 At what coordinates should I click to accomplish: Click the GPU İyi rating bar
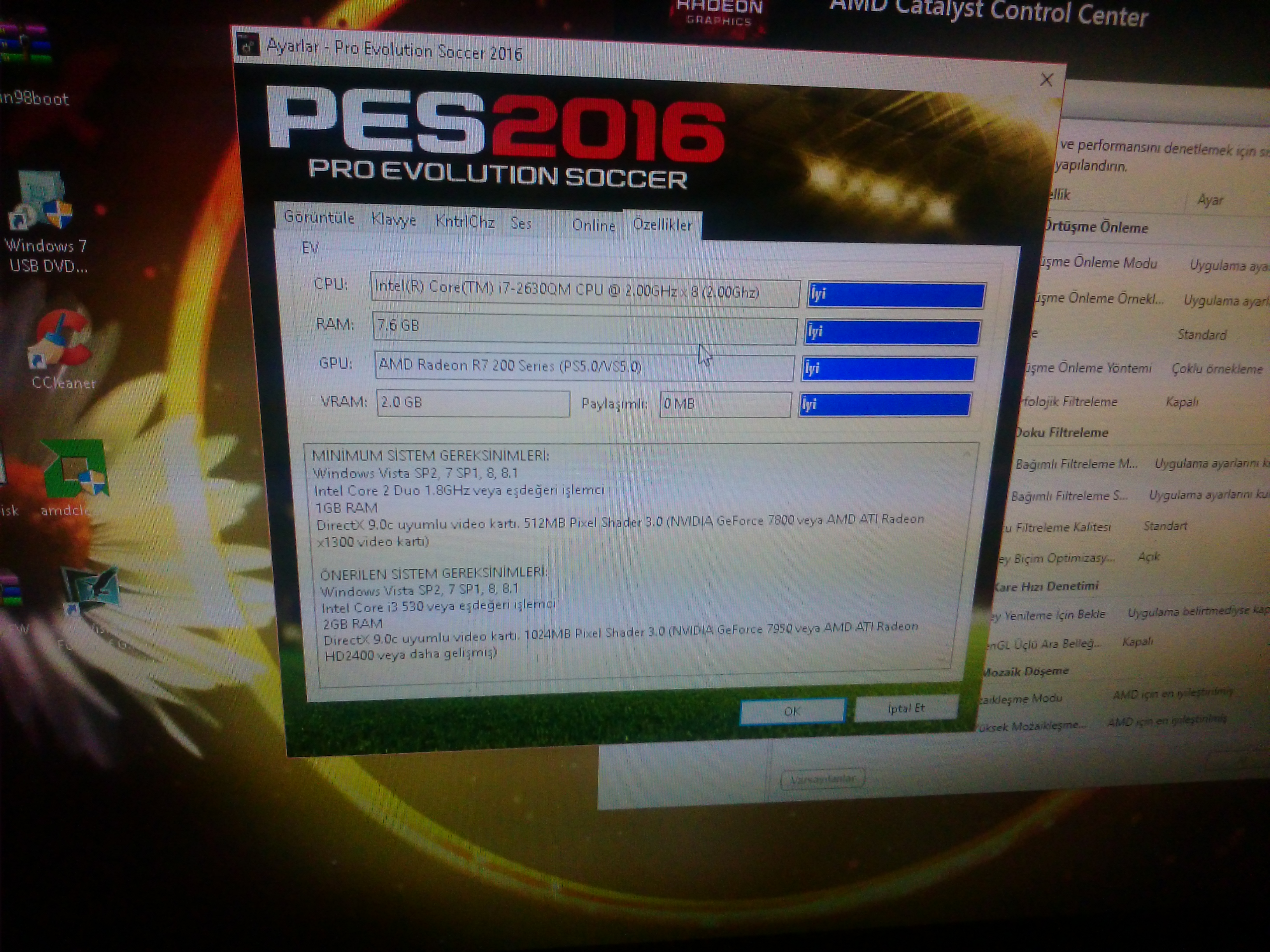(x=888, y=369)
